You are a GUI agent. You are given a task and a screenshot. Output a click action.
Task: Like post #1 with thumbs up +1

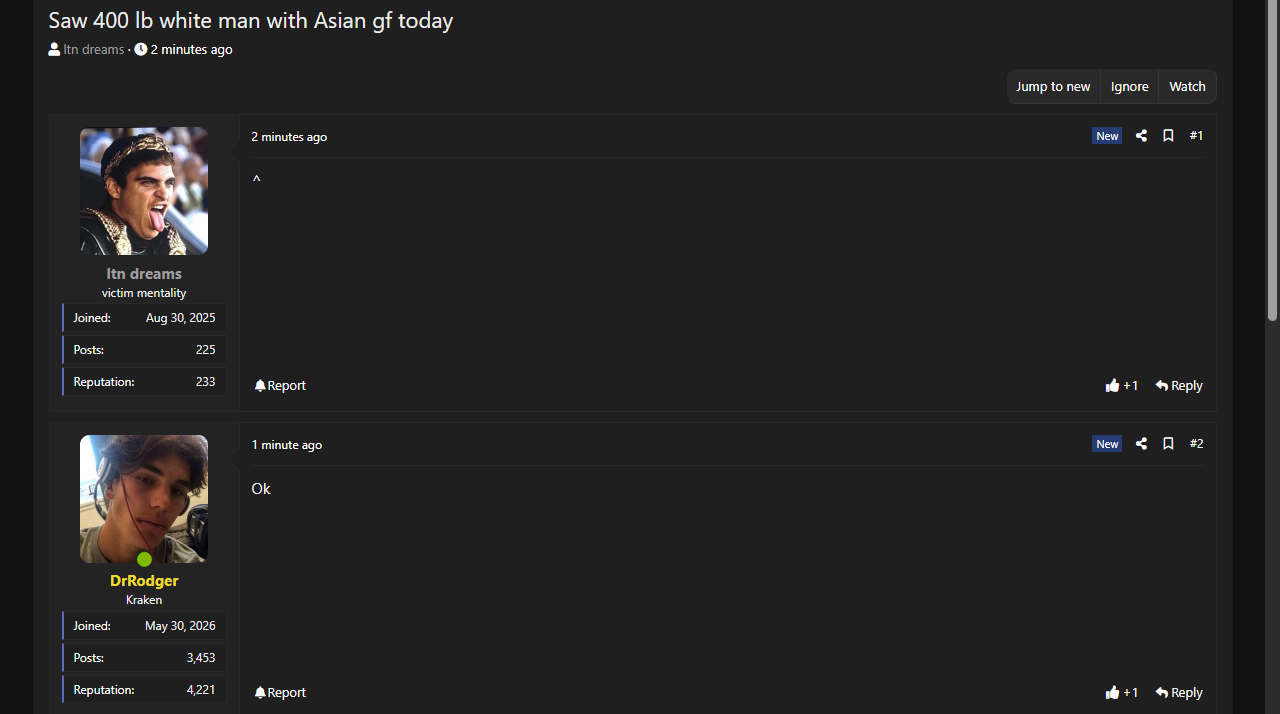pos(1122,386)
